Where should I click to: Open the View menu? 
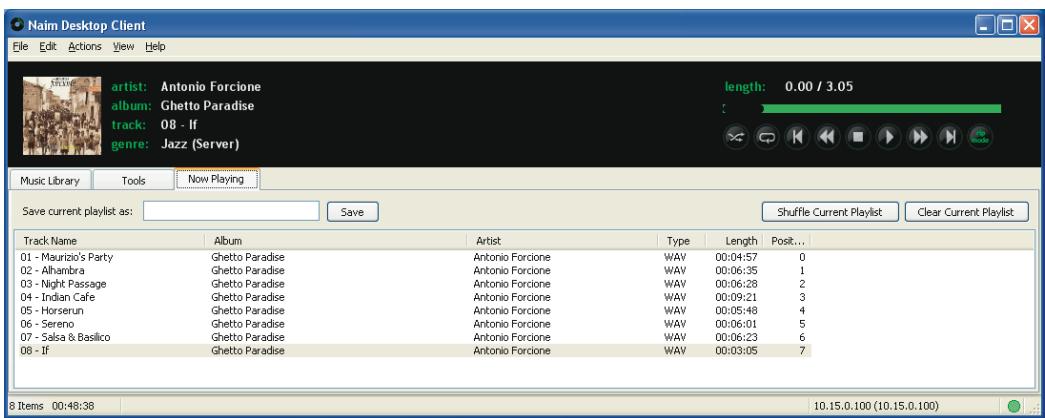pos(123,47)
